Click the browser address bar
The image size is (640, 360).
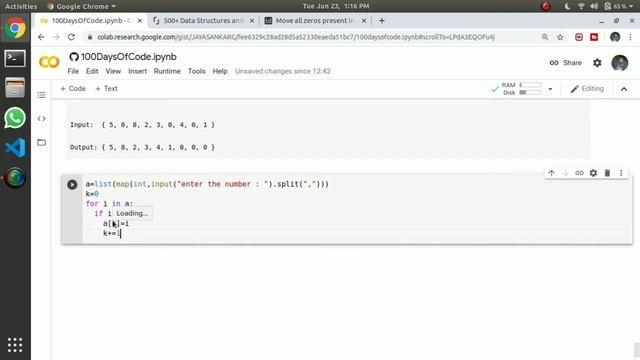click(296, 37)
